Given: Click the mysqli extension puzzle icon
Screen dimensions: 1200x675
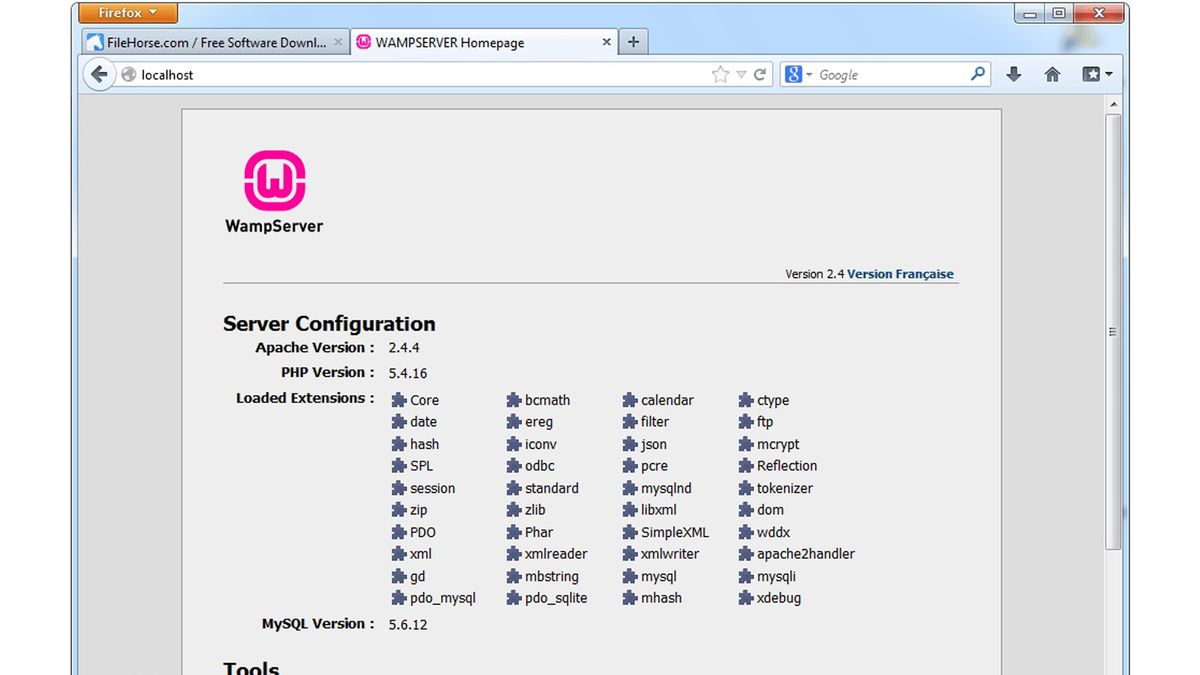Looking at the screenshot, I should pos(744,576).
